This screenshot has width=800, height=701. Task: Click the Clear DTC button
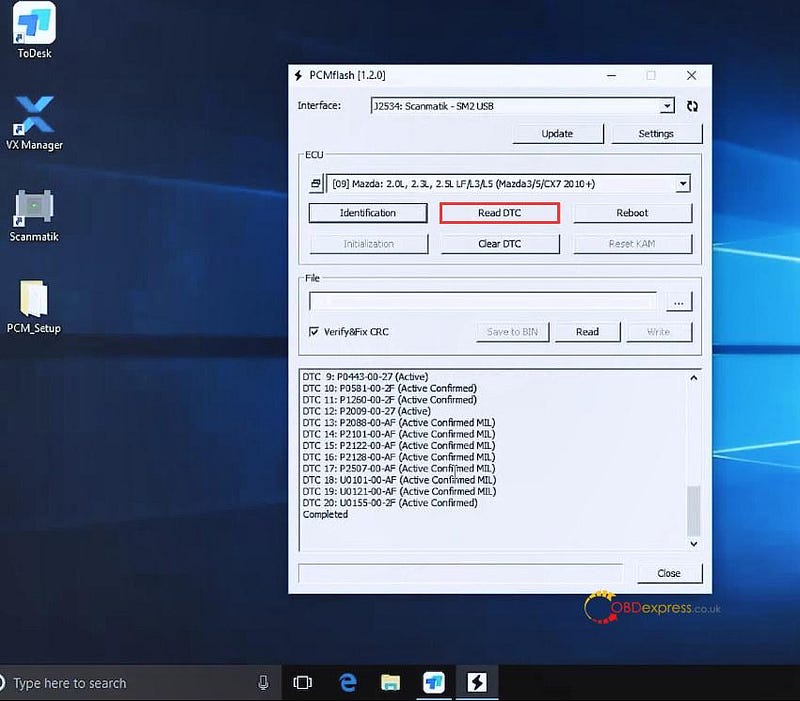(x=499, y=244)
